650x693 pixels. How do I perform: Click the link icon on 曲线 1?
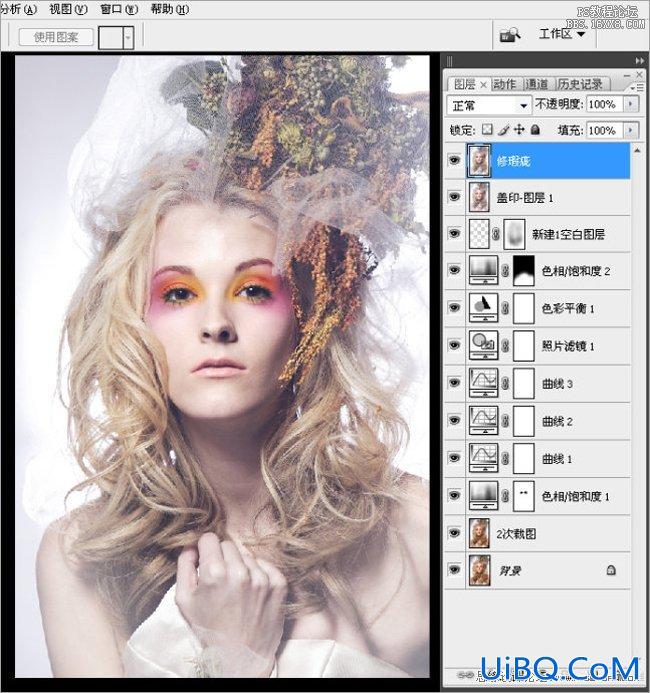pos(506,458)
